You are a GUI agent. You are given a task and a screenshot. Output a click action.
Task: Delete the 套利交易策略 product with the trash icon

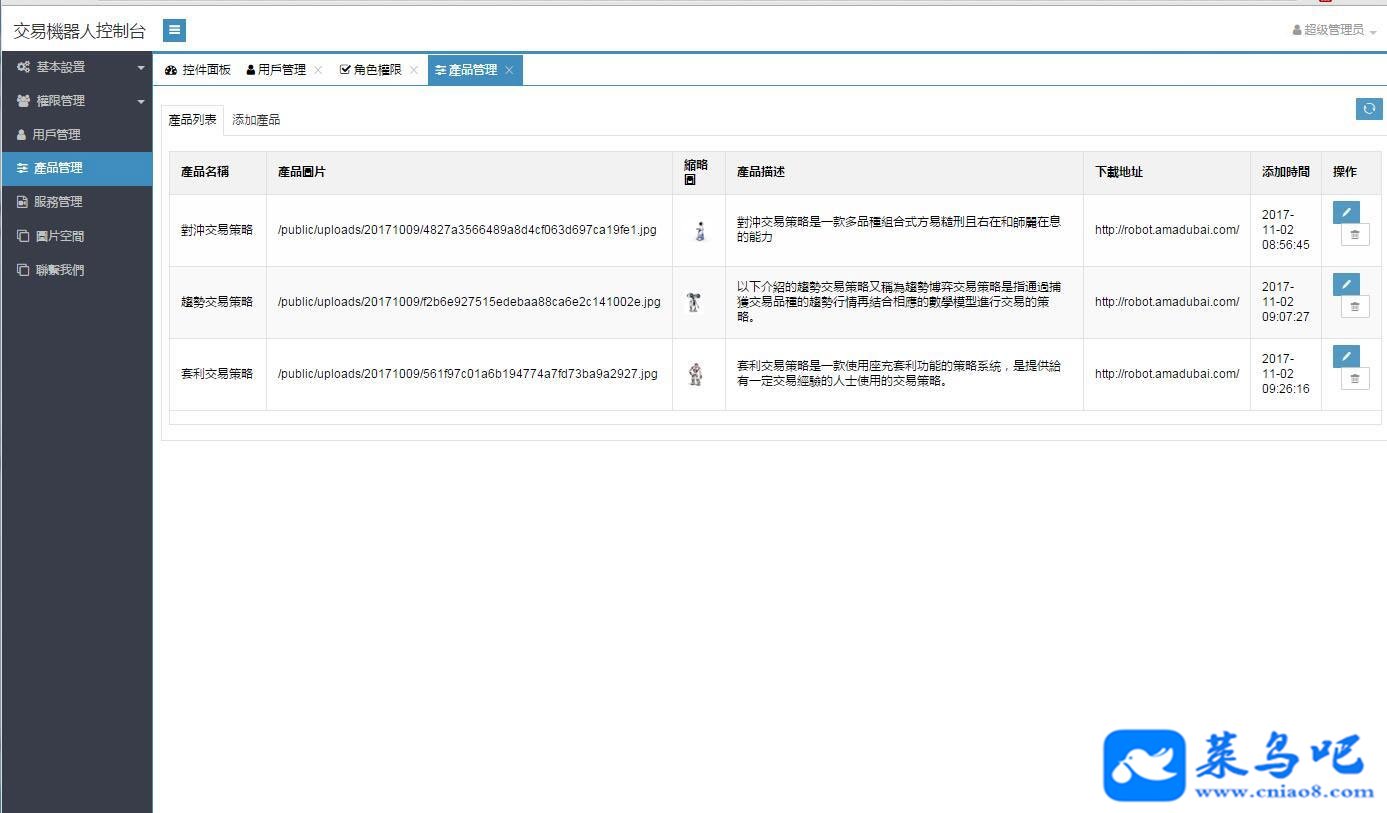point(1355,378)
